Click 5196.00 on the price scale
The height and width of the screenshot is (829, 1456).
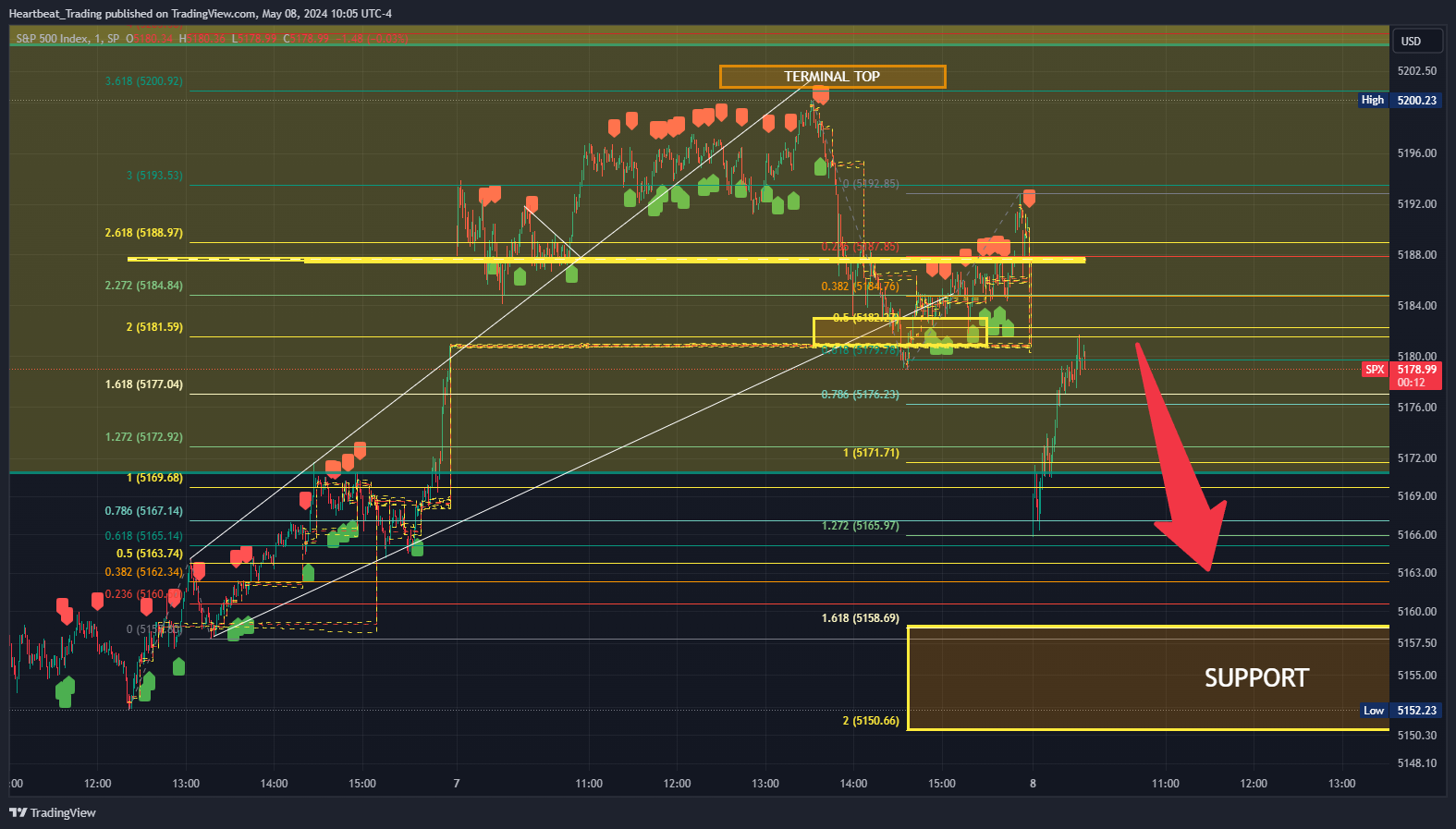(x=1417, y=153)
